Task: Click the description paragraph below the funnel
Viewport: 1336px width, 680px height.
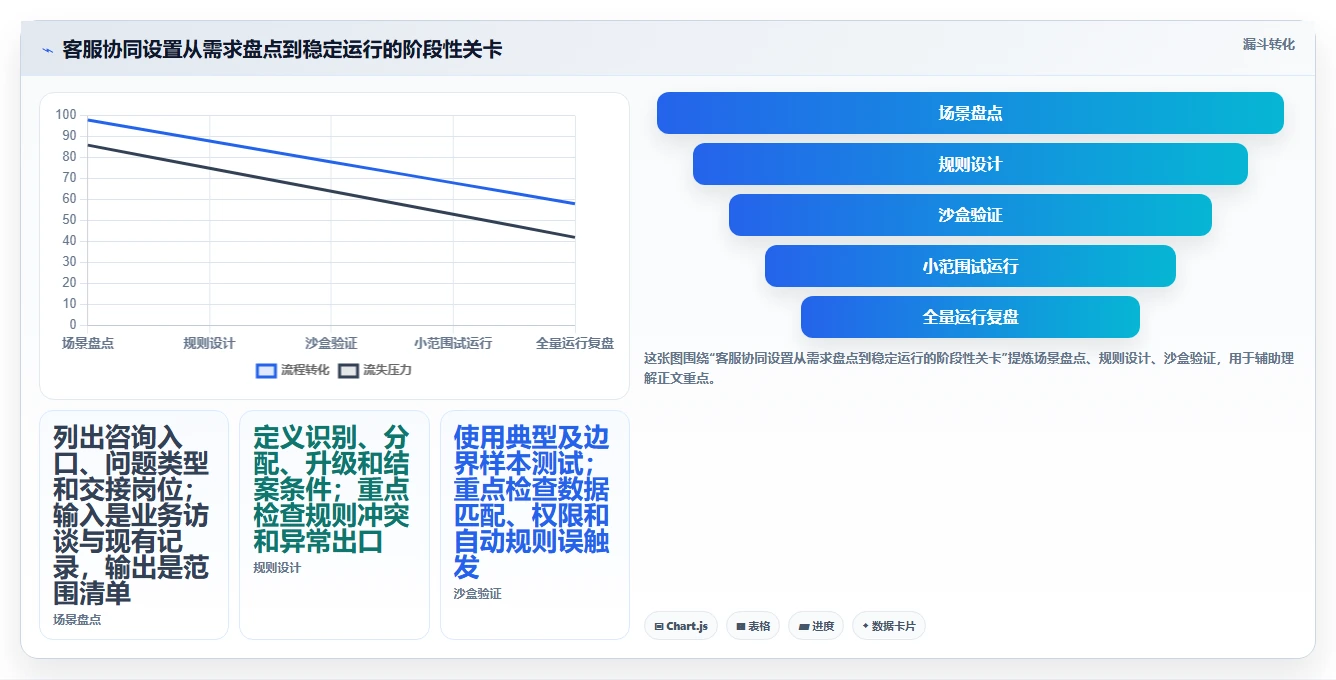Action: click(969, 368)
